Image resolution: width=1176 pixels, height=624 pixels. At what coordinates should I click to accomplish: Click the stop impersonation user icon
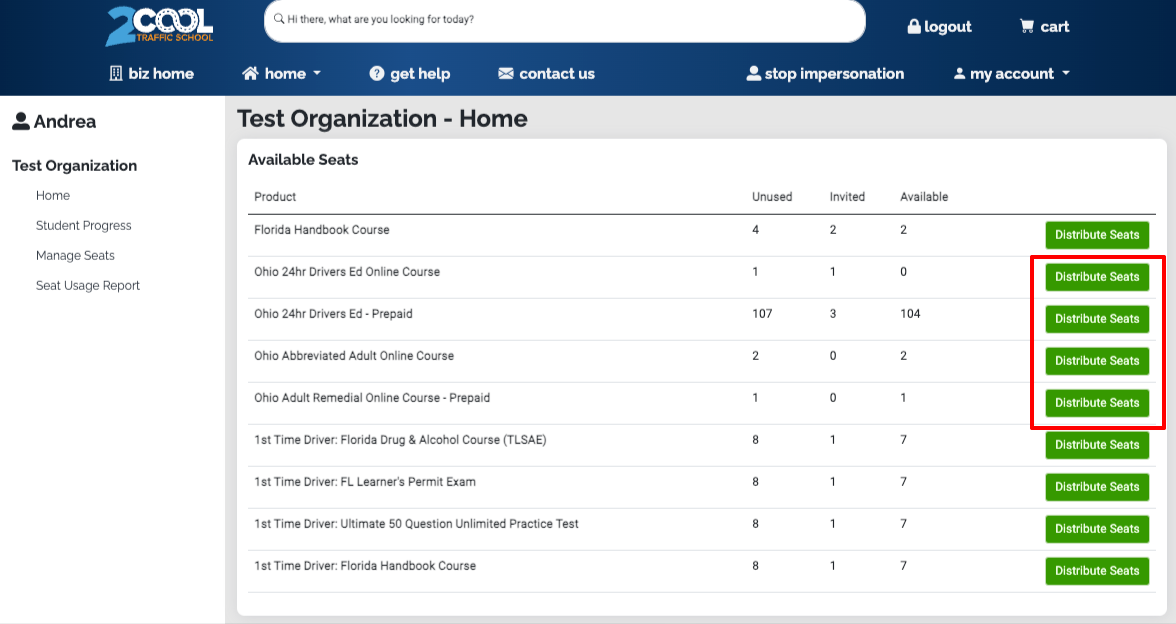point(754,74)
